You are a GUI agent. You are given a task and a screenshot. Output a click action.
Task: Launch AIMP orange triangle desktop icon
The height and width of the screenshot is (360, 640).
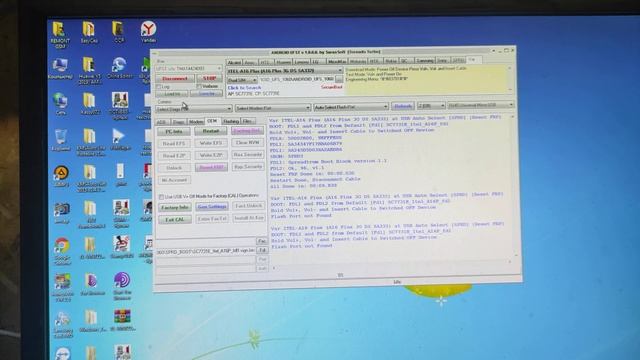[x=61, y=176]
